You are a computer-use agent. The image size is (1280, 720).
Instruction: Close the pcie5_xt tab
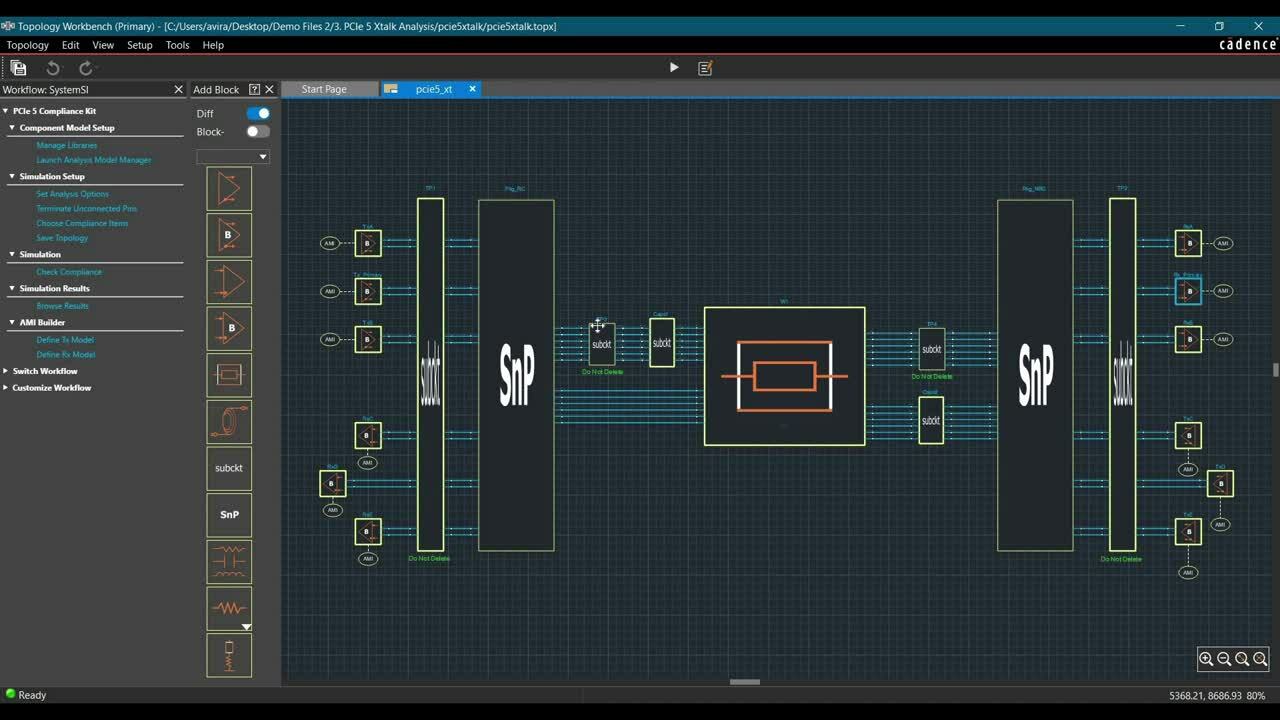[x=472, y=89]
